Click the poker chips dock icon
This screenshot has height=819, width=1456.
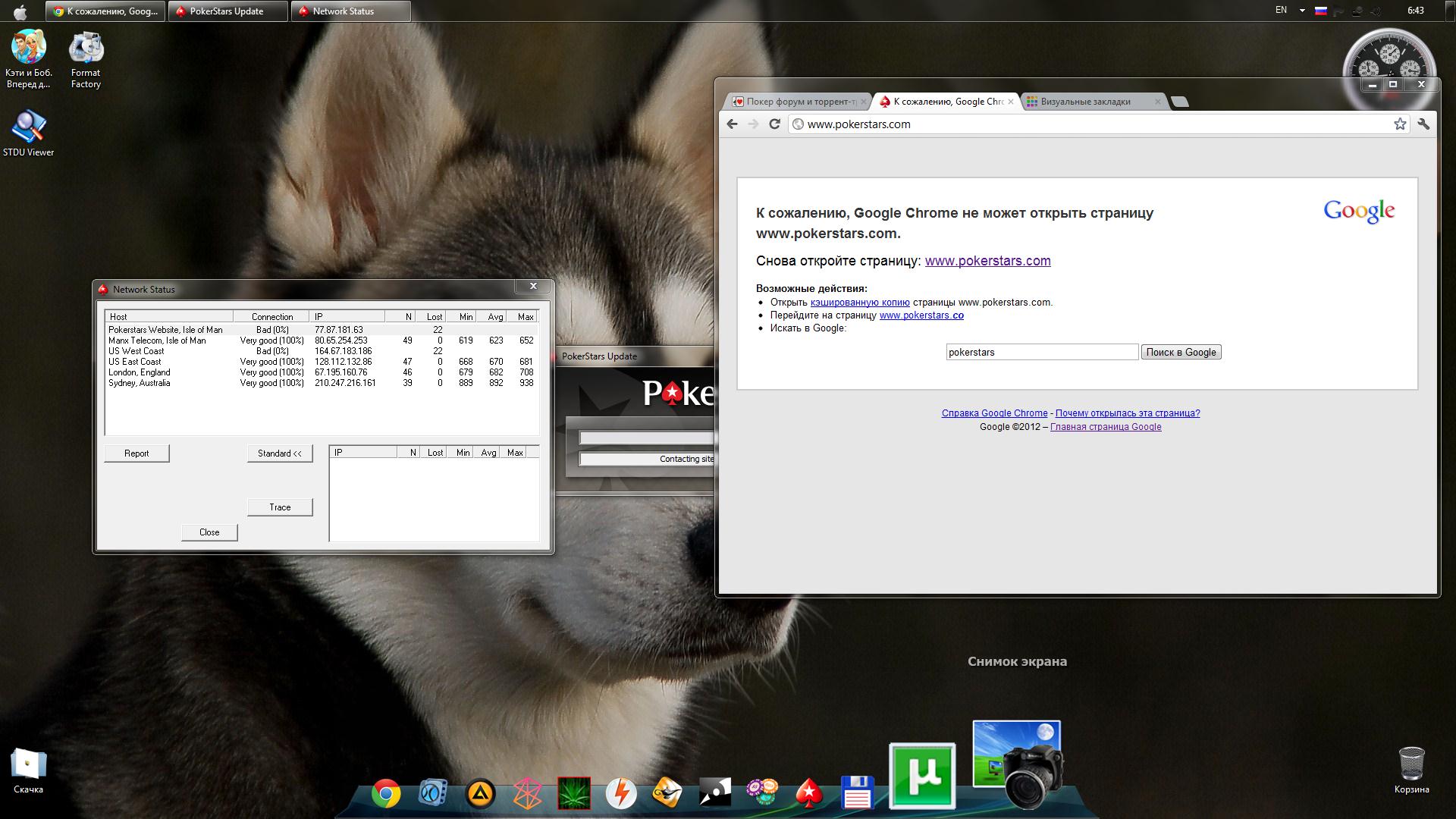(761, 792)
